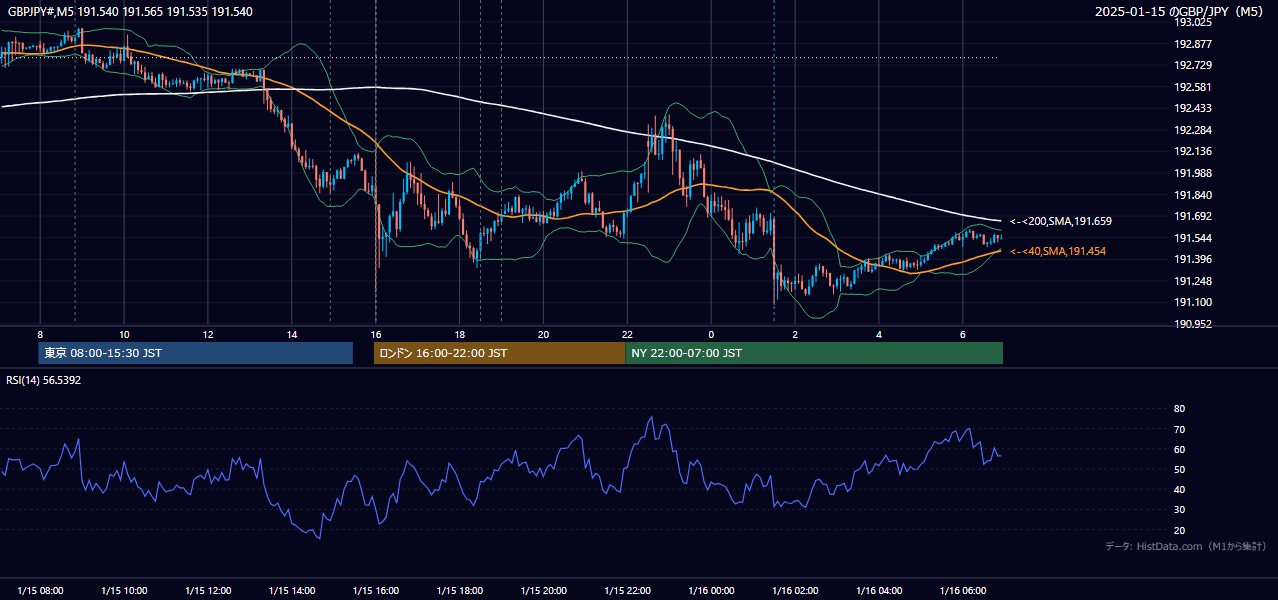Click price axis label 192.729
Screen dimensions: 1278x600
[1193, 65]
